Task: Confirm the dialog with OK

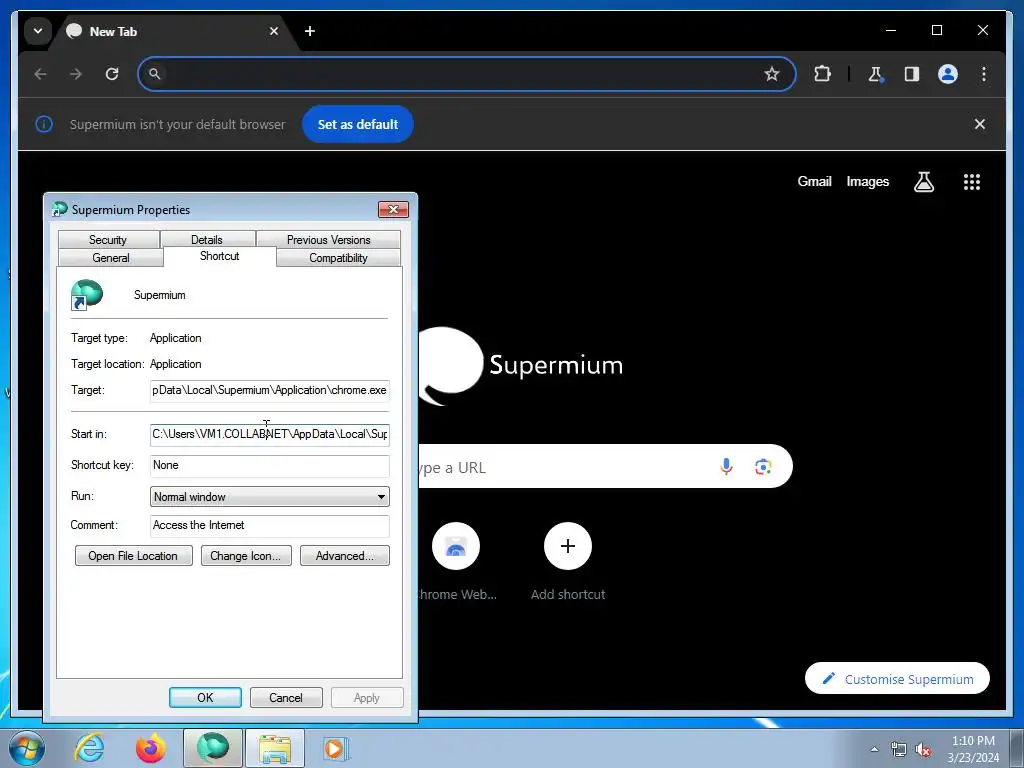Action: tap(205, 697)
